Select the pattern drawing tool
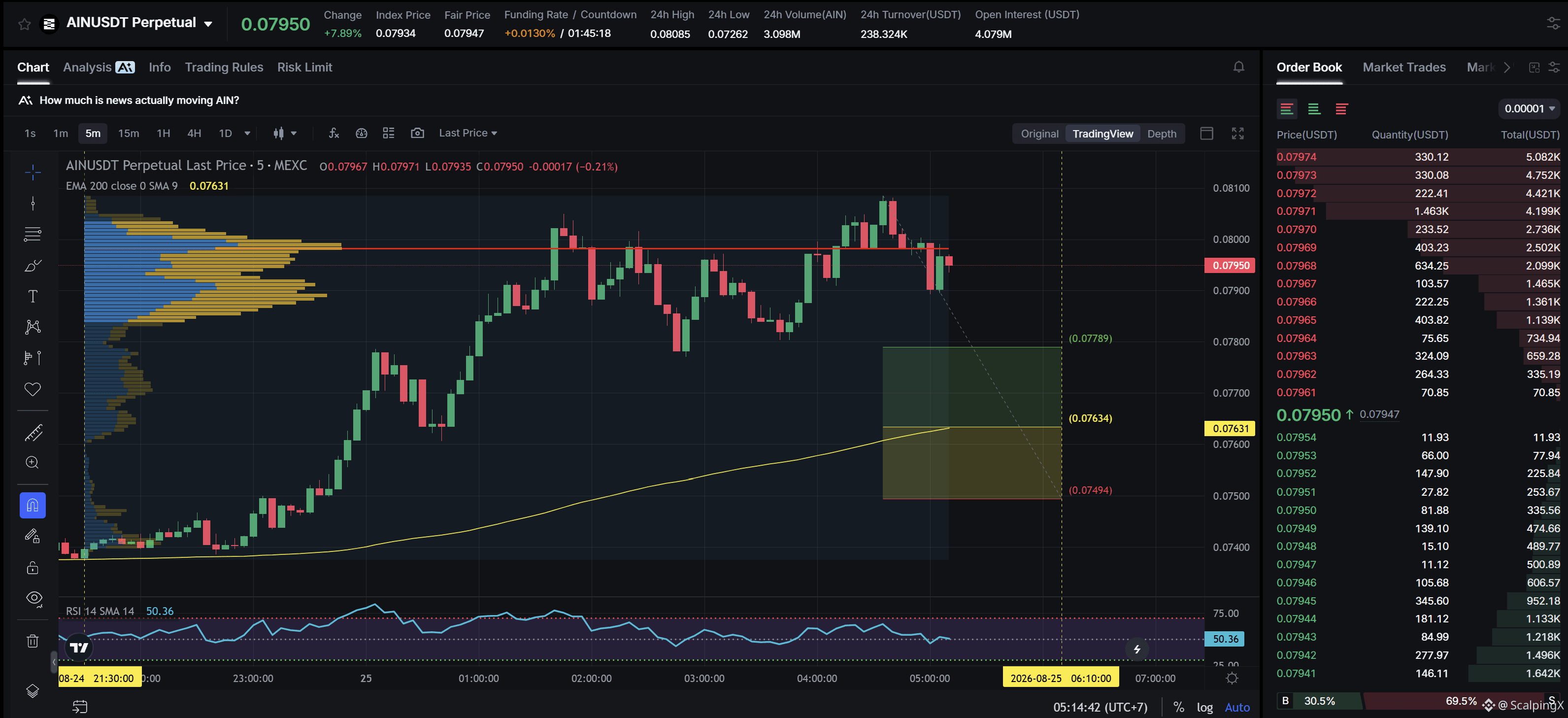 pos(33,327)
